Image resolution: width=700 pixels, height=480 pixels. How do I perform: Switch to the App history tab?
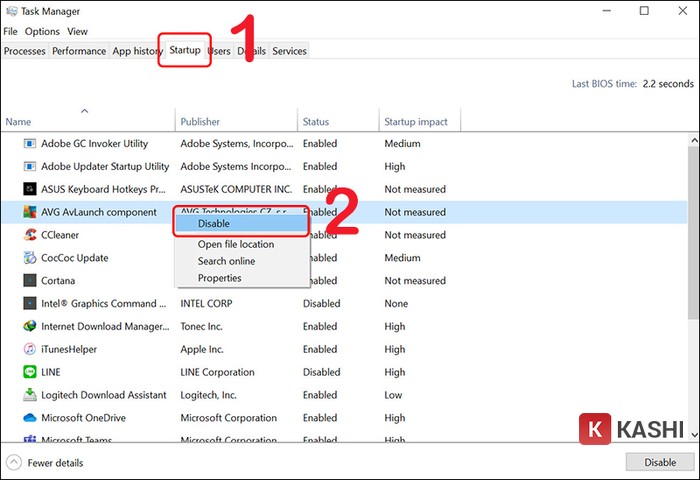(x=137, y=51)
